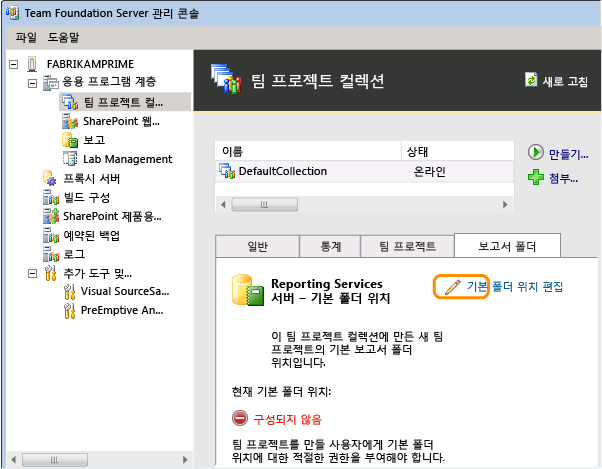Select SharePoint 제품용... tree item
The height and width of the screenshot is (469, 602).
coord(112,216)
